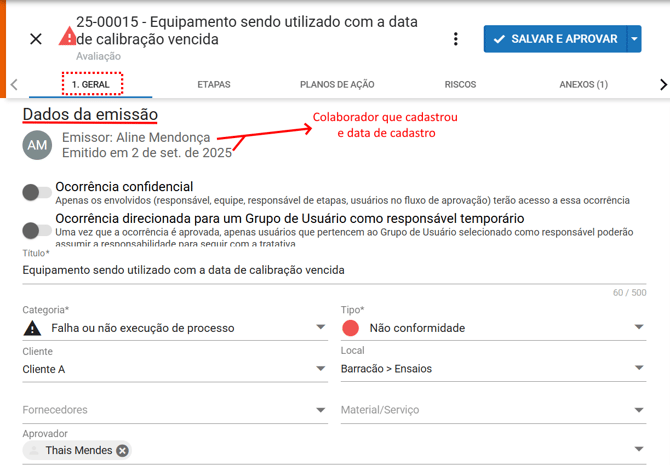Remove Thais Mendes approver chip

pyautogui.click(x=122, y=451)
